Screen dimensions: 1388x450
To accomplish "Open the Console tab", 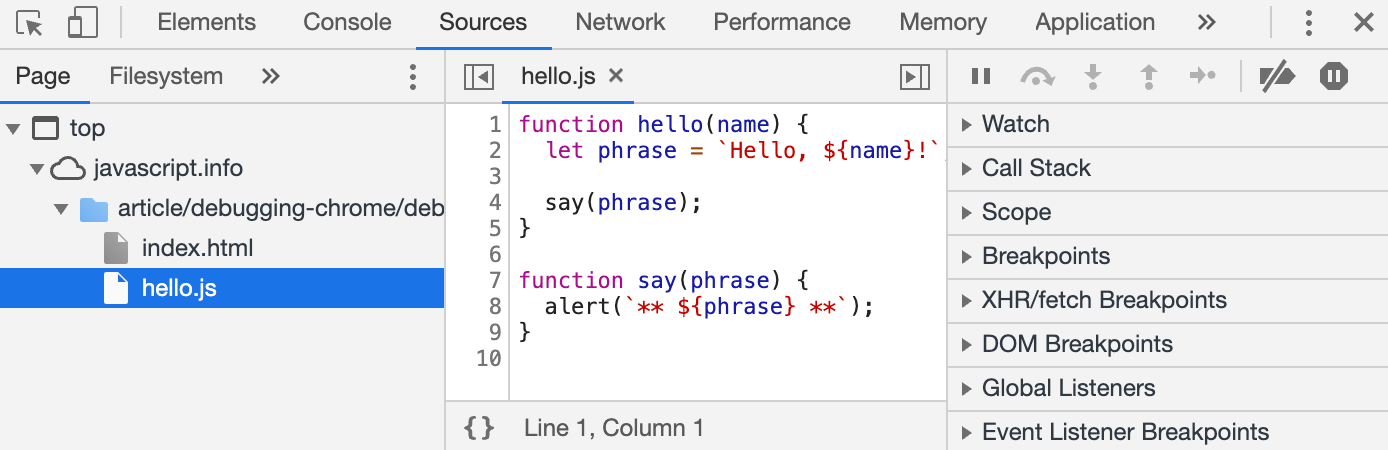I will pos(347,22).
